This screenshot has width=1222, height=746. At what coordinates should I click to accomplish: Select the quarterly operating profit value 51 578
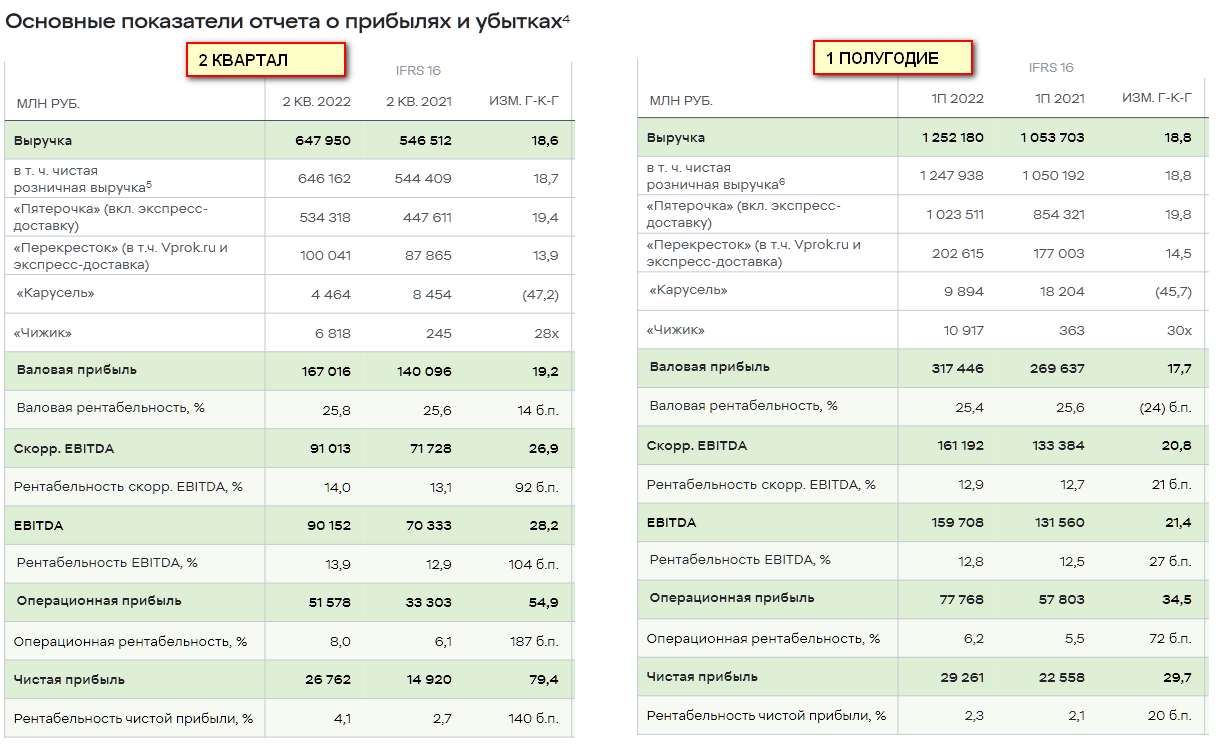[326, 602]
